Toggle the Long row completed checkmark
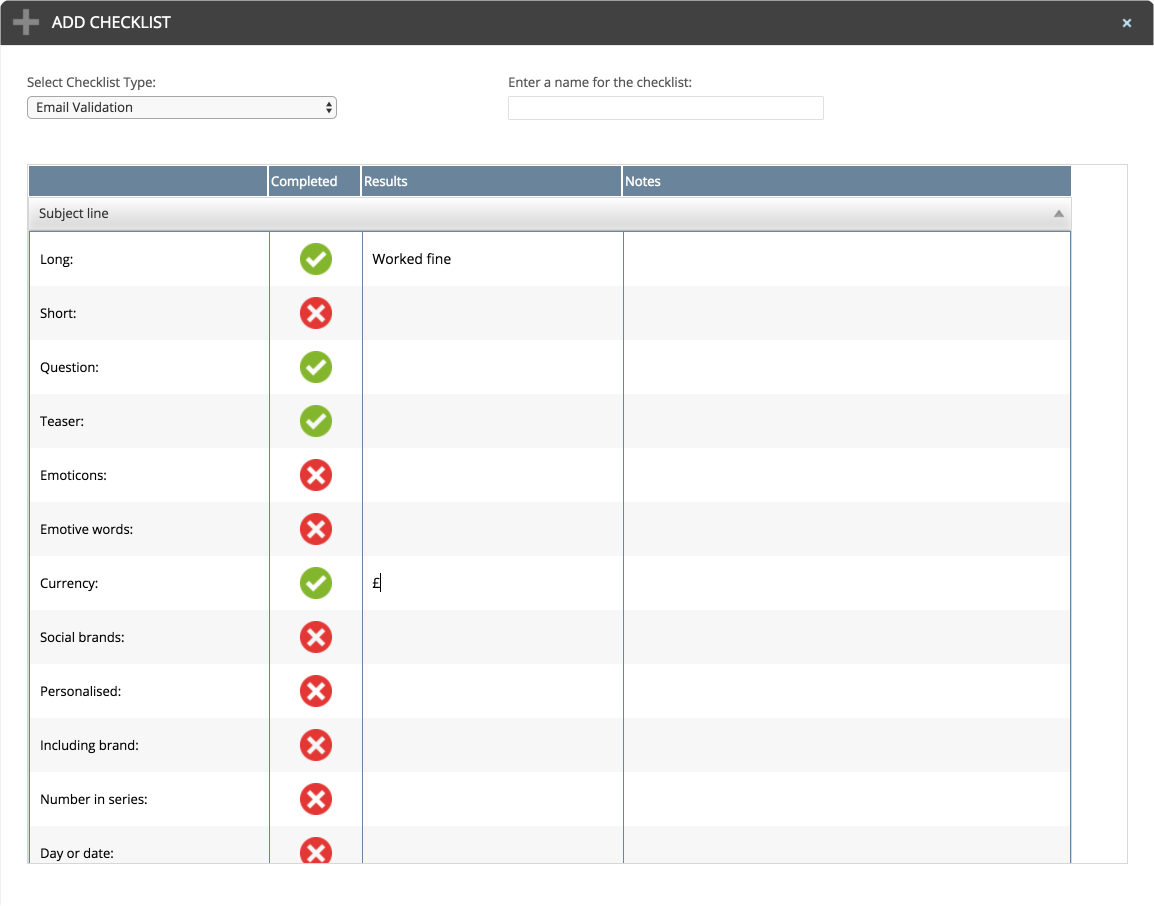This screenshot has height=906, width=1154. 316,260
